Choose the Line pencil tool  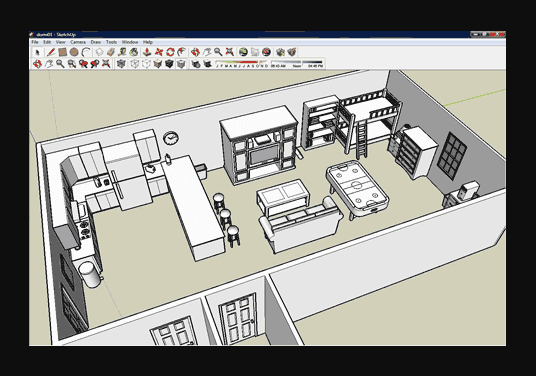click(x=51, y=52)
